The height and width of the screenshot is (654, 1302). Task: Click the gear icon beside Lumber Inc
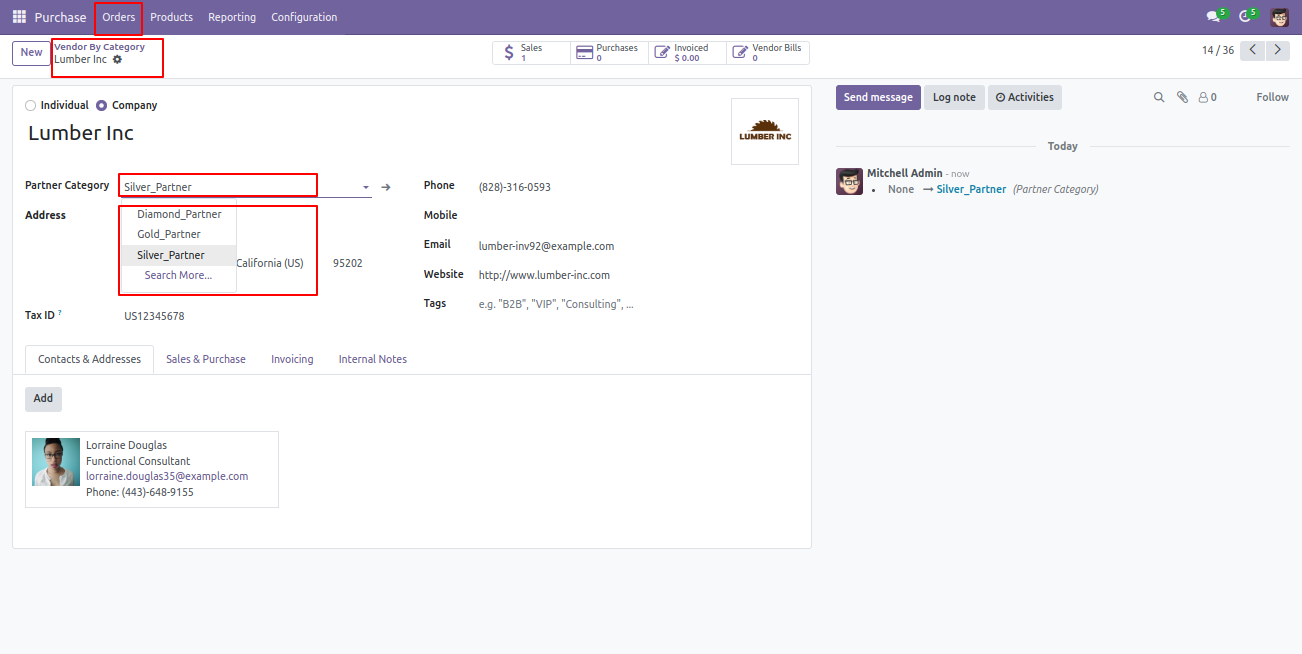click(x=117, y=60)
